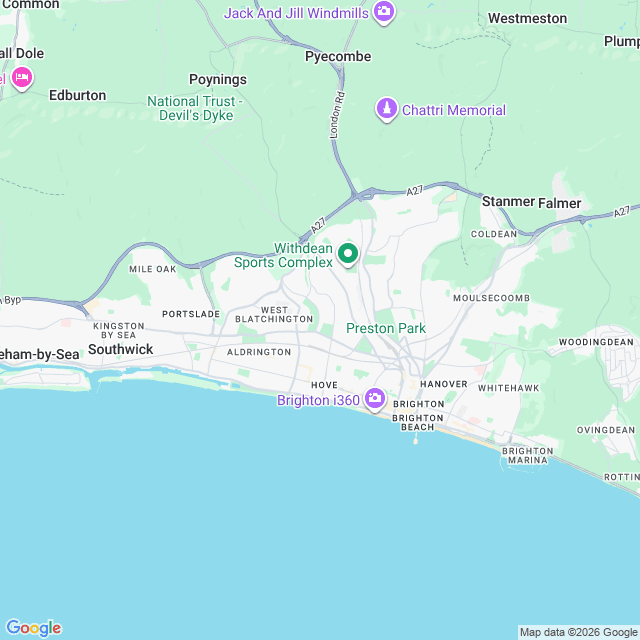This screenshot has height=640, width=640.
Task: Select the Portslade label
Action: coord(191,314)
